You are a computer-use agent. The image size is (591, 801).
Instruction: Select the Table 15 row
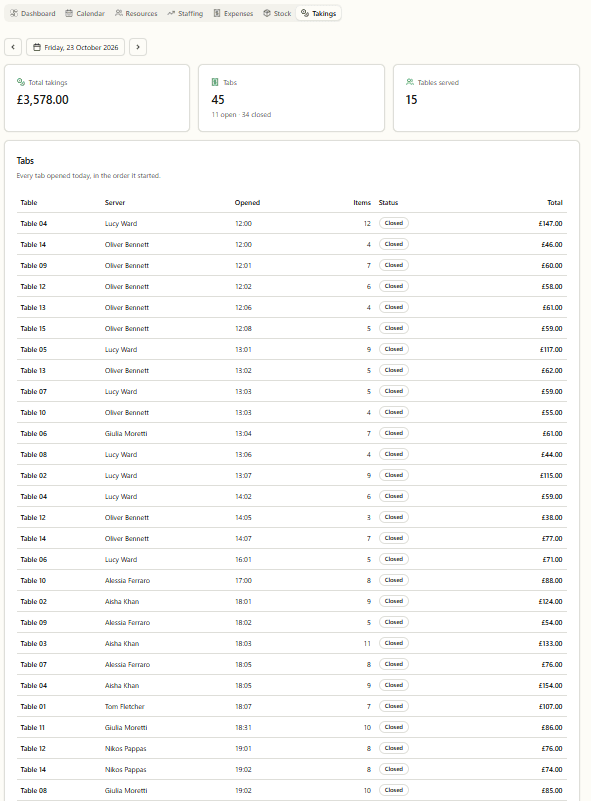point(292,328)
